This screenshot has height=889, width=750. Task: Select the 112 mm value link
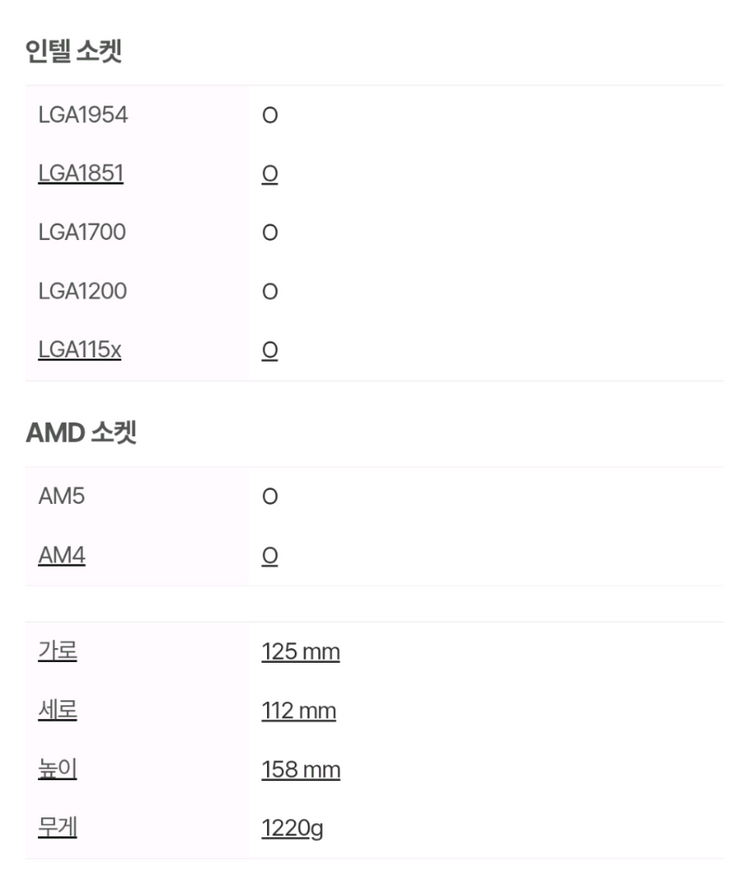299,712
